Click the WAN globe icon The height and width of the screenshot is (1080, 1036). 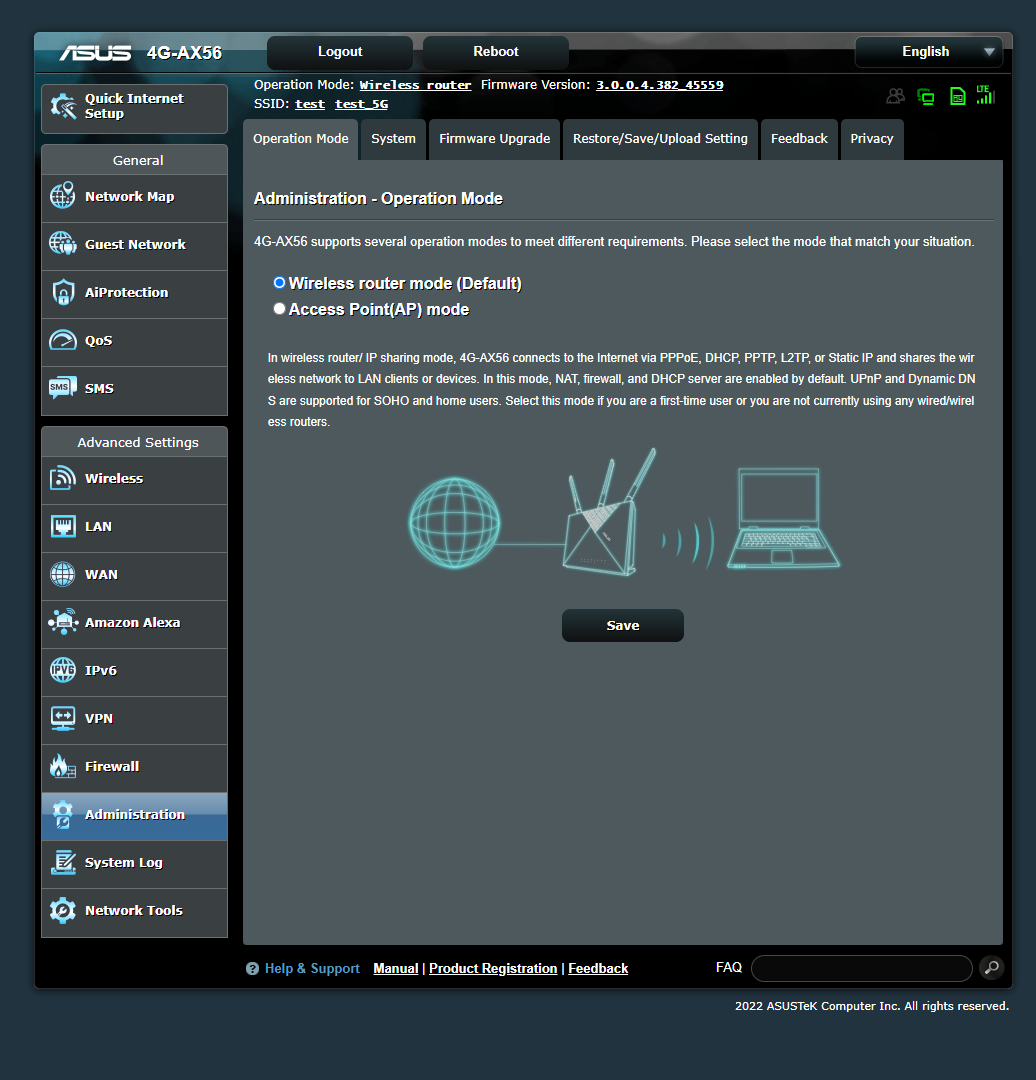tap(63, 574)
